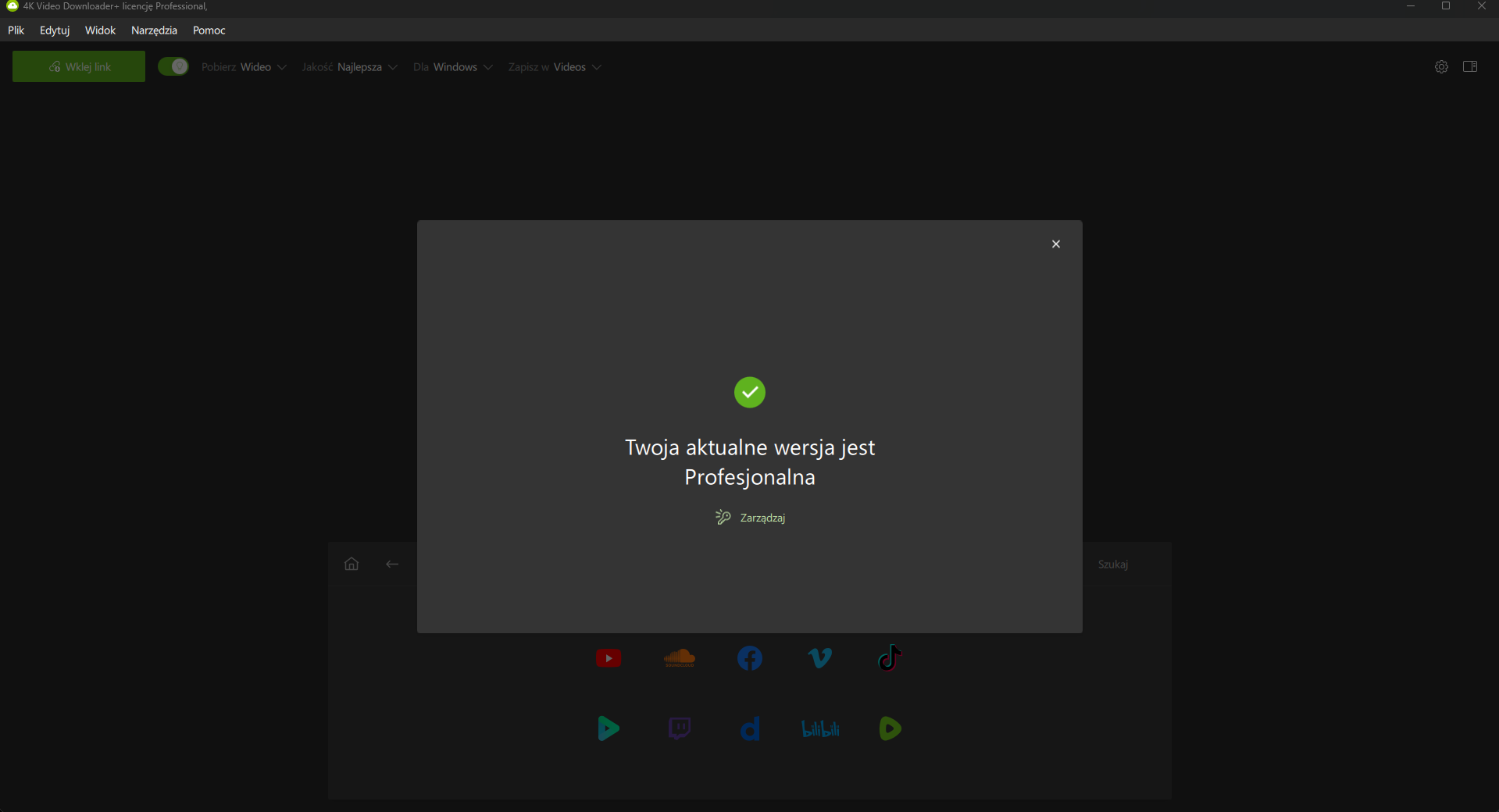Open the Dailymotion site icon
The height and width of the screenshot is (812, 1499).
pyautogui.click(x=750, y=729)
